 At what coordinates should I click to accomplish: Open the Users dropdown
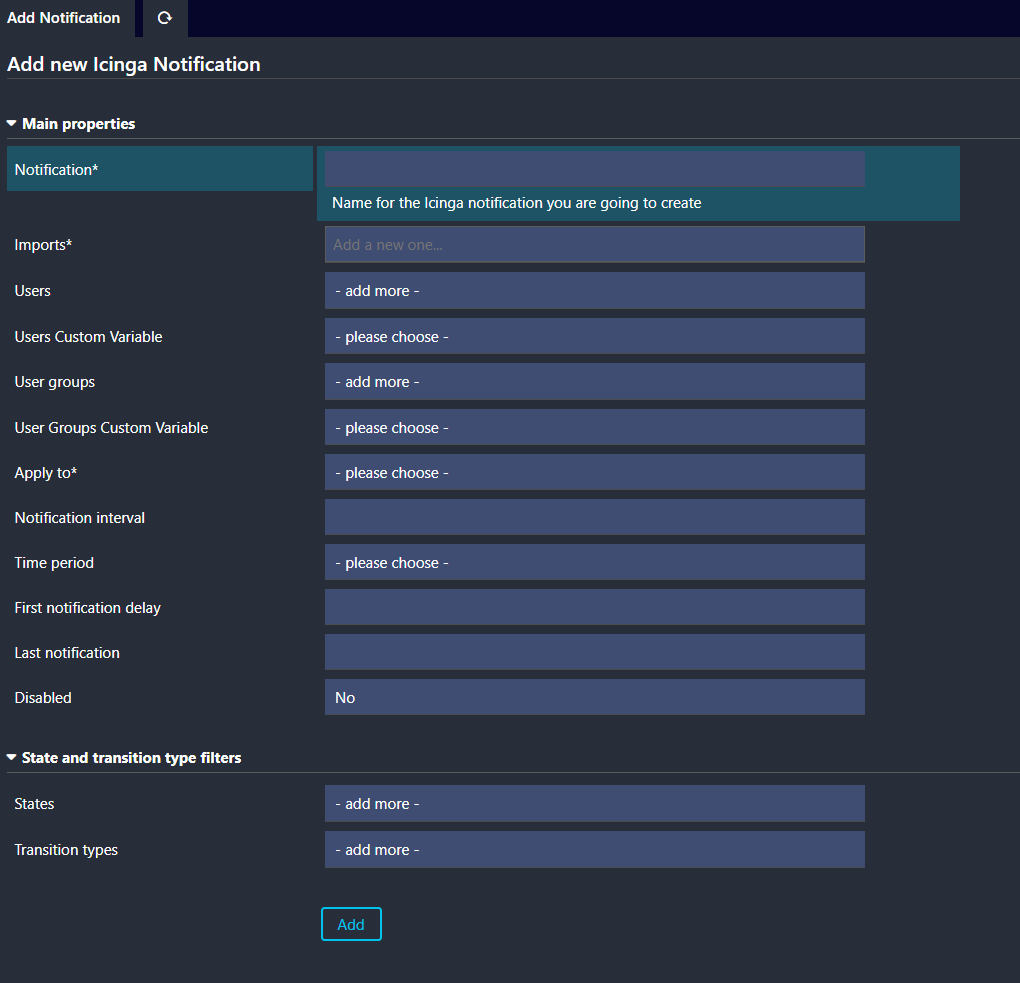(x=594, y=291)
